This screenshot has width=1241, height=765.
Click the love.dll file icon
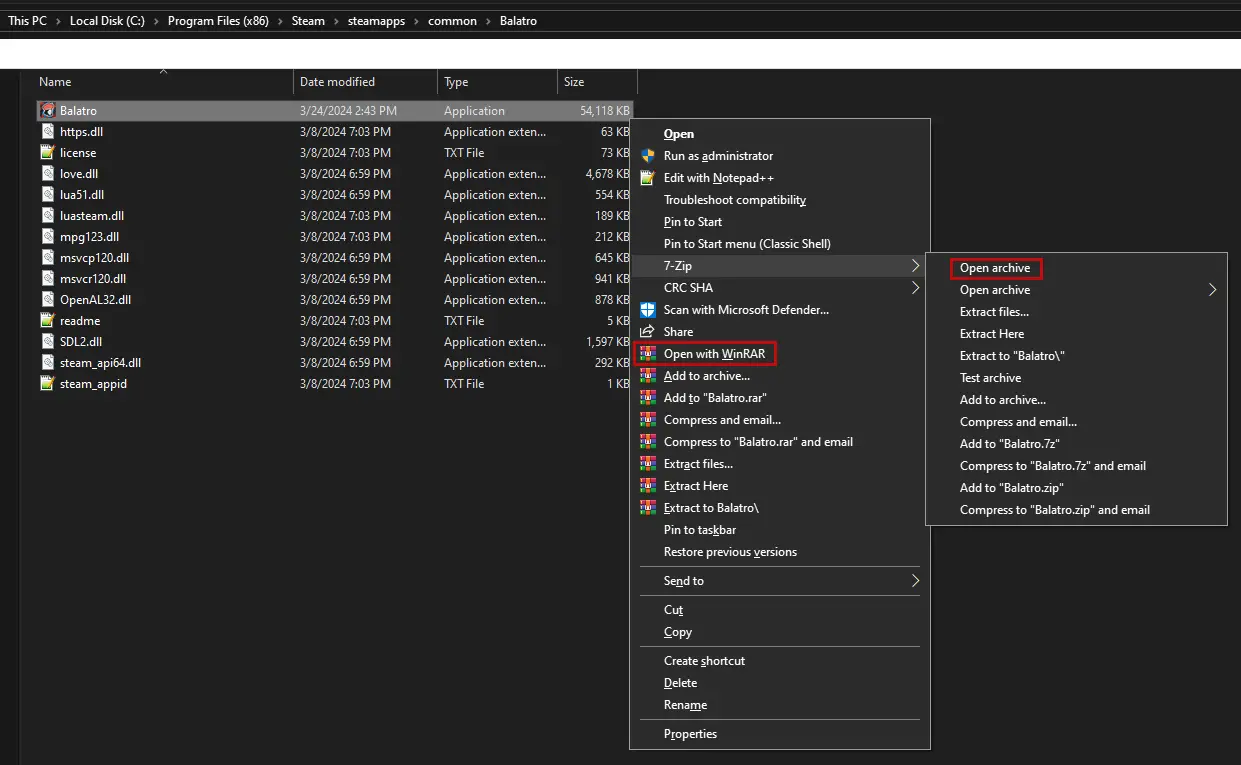pos(47,174)
